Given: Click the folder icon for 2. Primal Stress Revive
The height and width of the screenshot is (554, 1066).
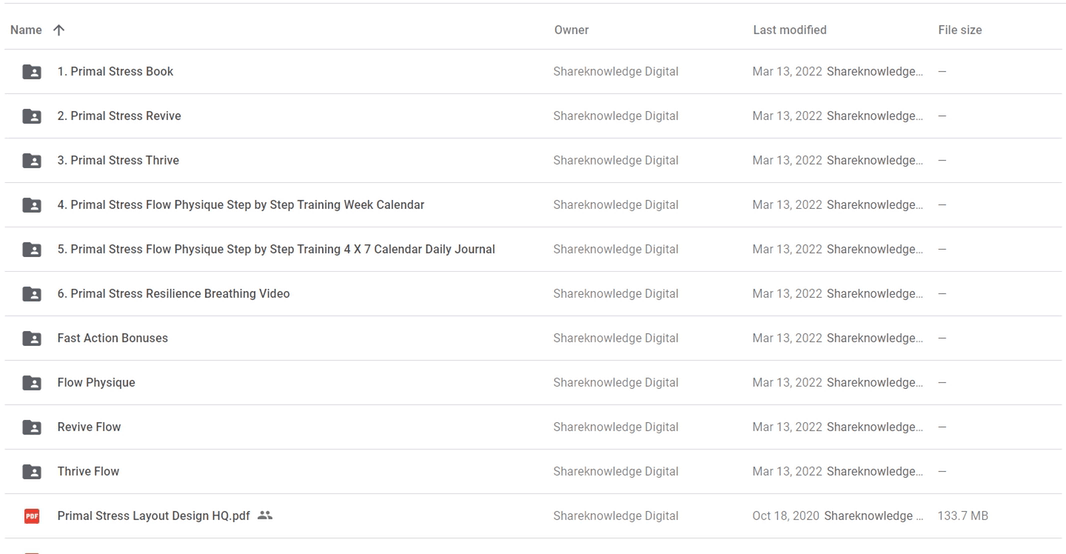Looking at the screenshot, I should (32, 116).
